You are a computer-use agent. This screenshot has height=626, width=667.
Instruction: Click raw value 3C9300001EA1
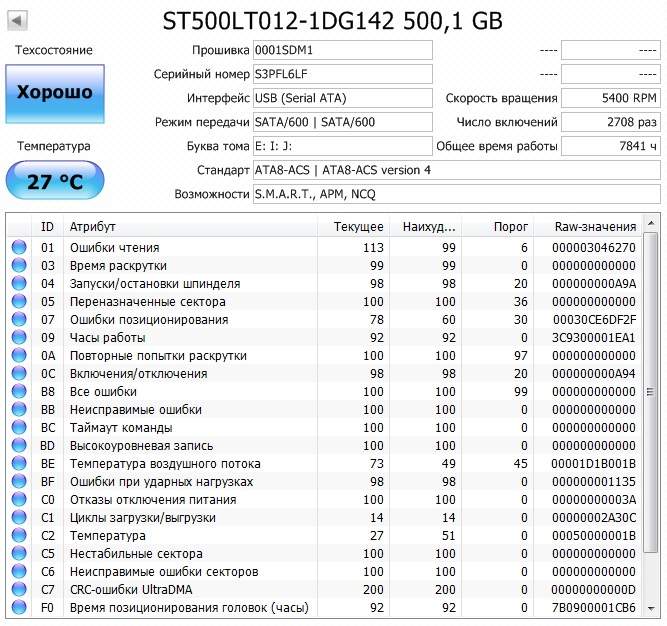[594, 338]
